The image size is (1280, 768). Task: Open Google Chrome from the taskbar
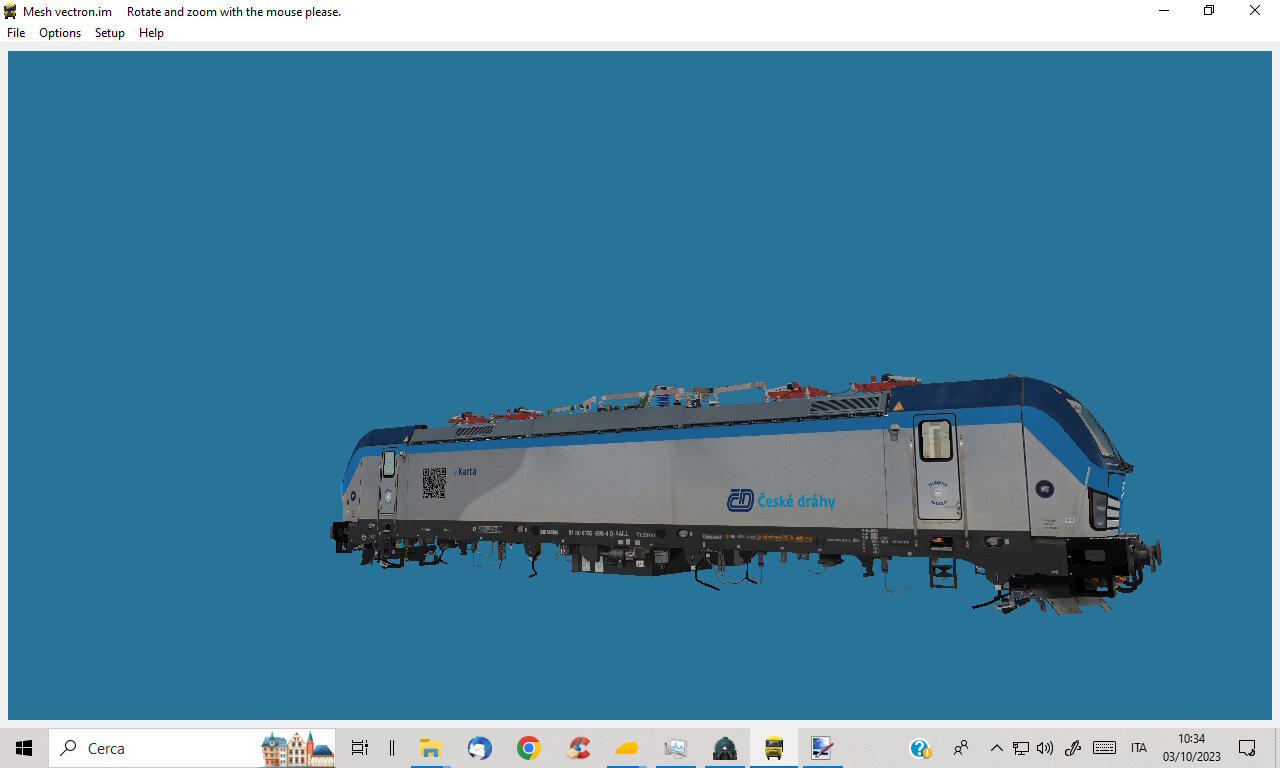point(529,748)
